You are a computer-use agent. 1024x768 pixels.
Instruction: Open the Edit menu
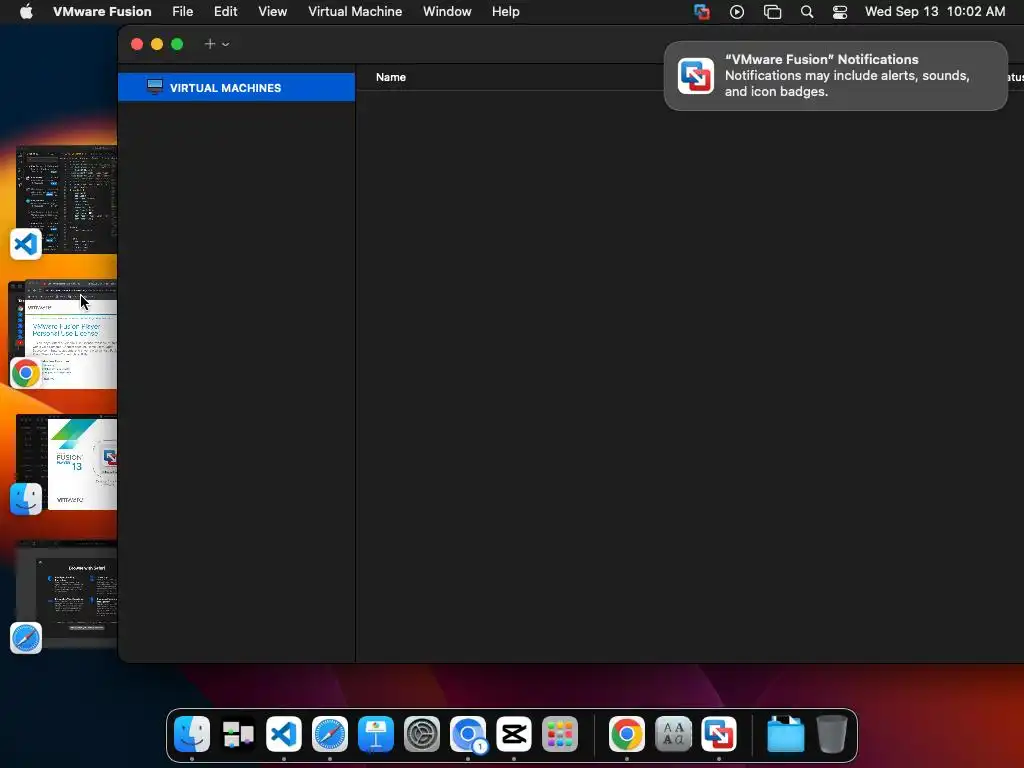click(225, 11)
